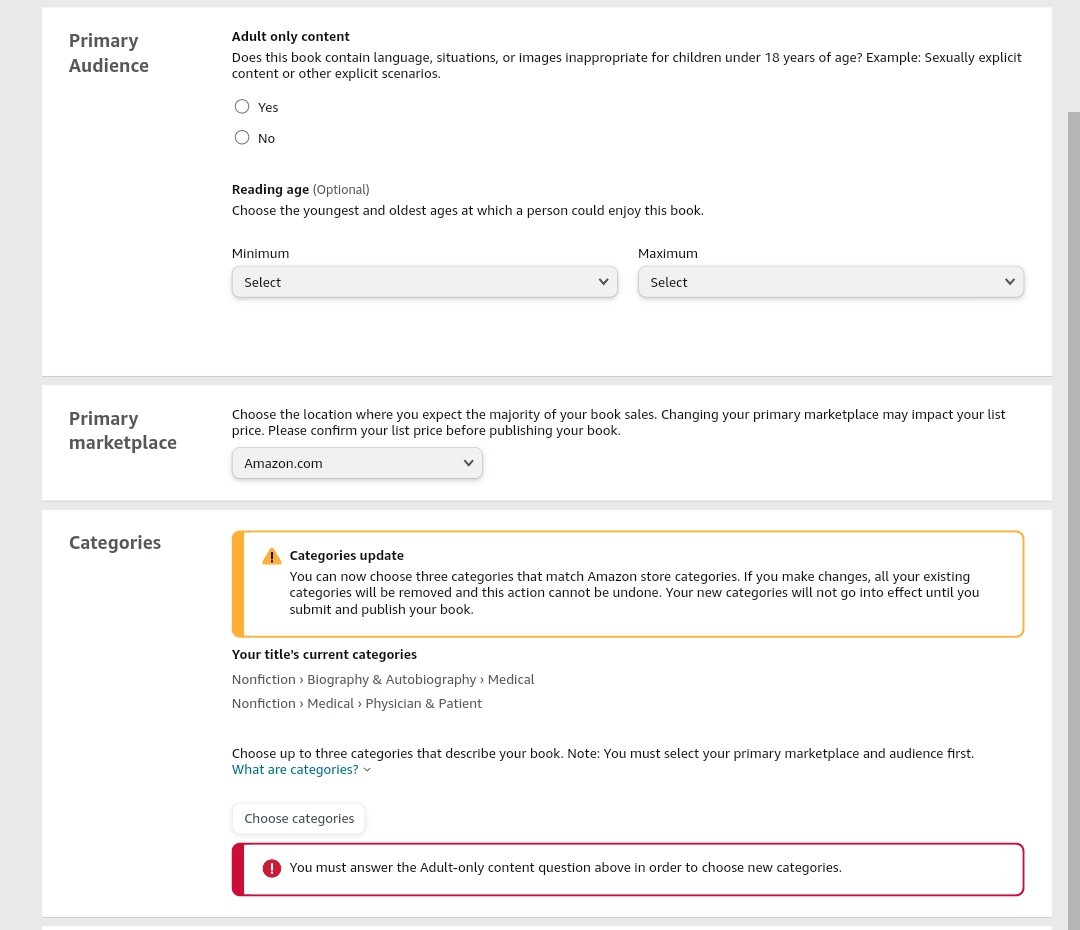Expand the What are categories? link
Viewport: 1080px width, 930px height.
(295, 769)
